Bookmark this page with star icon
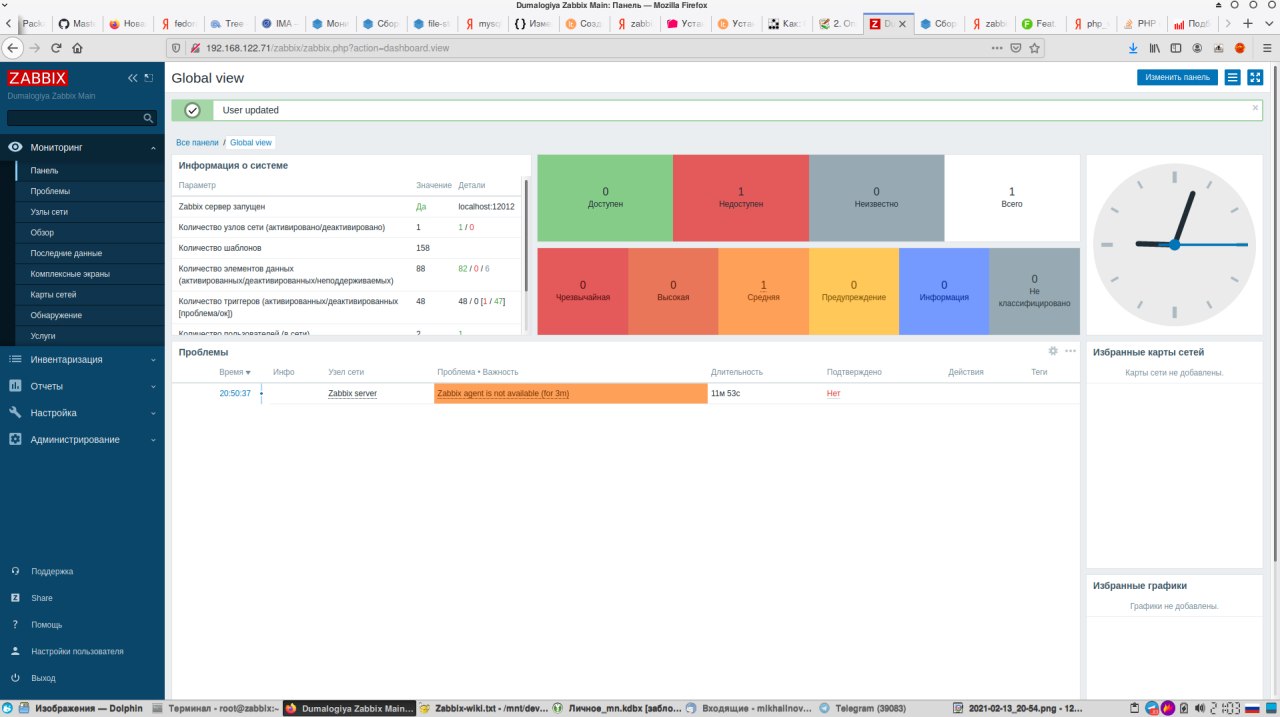 (x=1035, y=47)
